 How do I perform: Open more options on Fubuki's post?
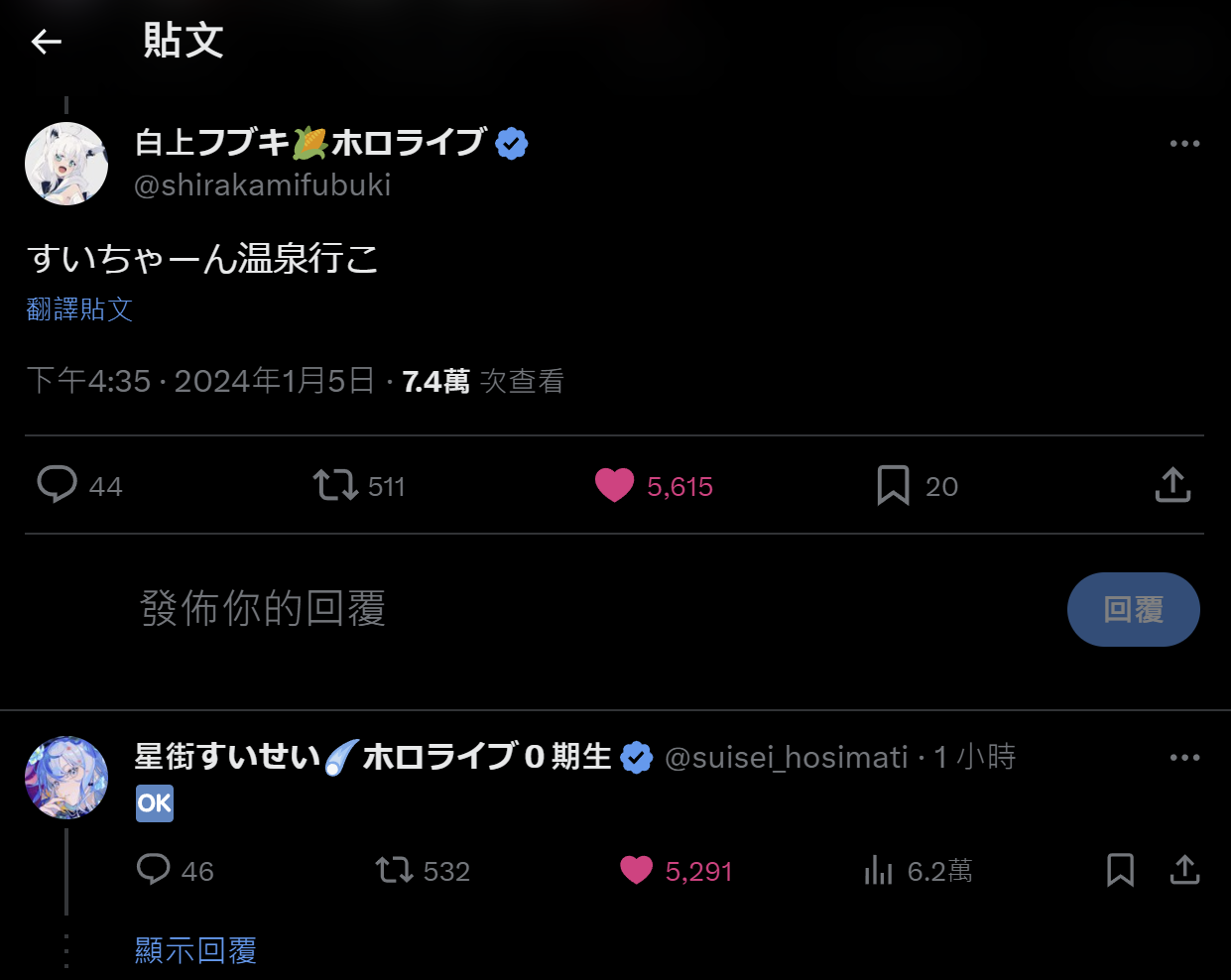1184,144
